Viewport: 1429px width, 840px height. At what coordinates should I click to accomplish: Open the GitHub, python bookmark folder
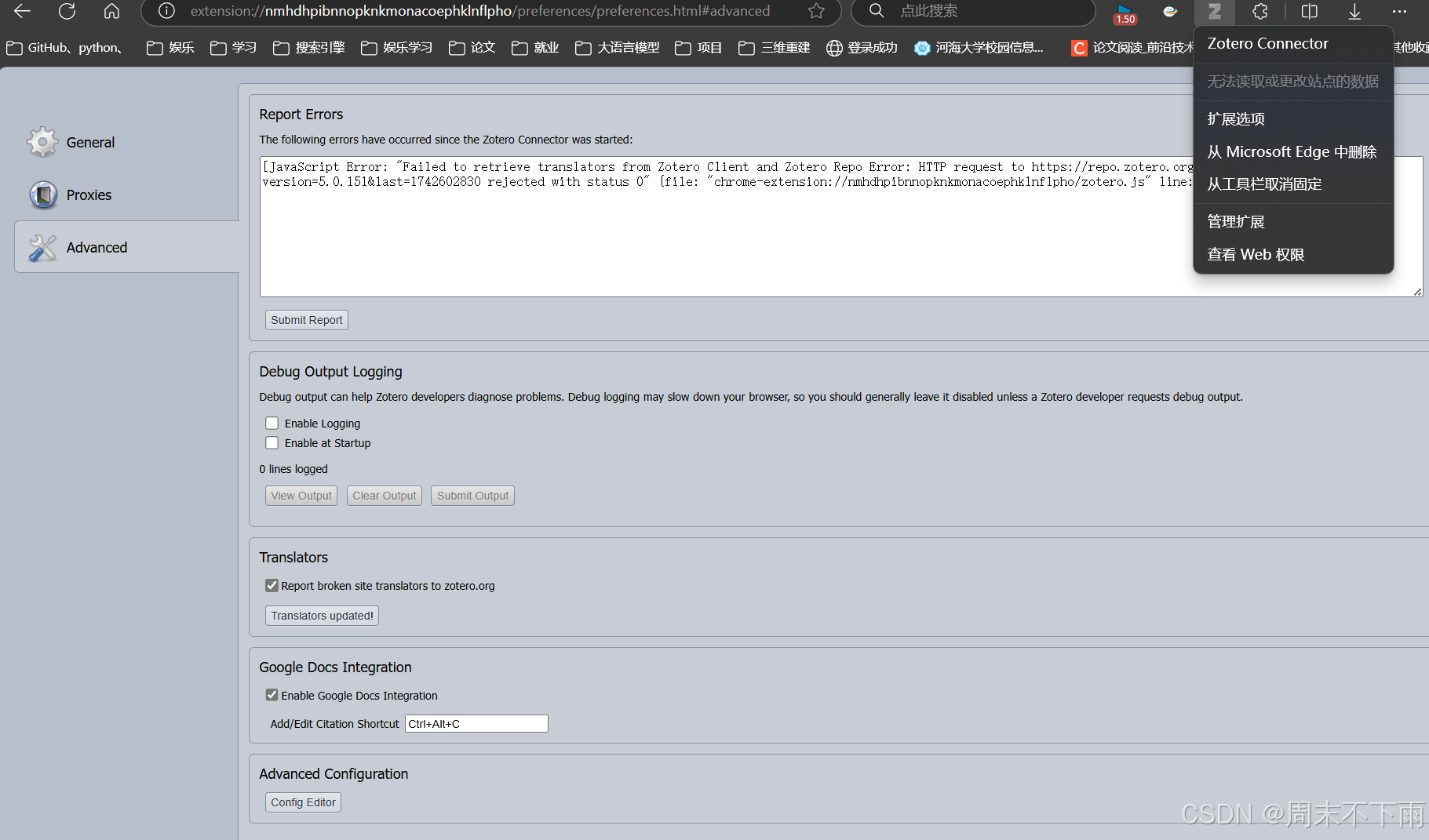tap(64, 48)
